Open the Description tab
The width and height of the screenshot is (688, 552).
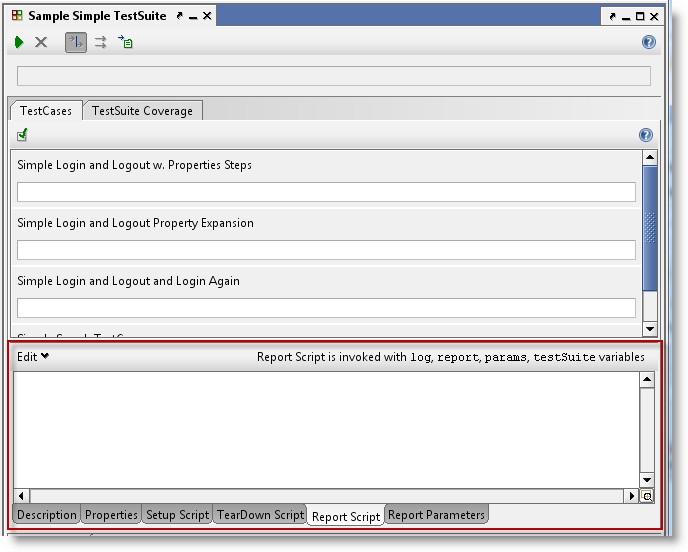pyautogui.click(x=47, y=514)
